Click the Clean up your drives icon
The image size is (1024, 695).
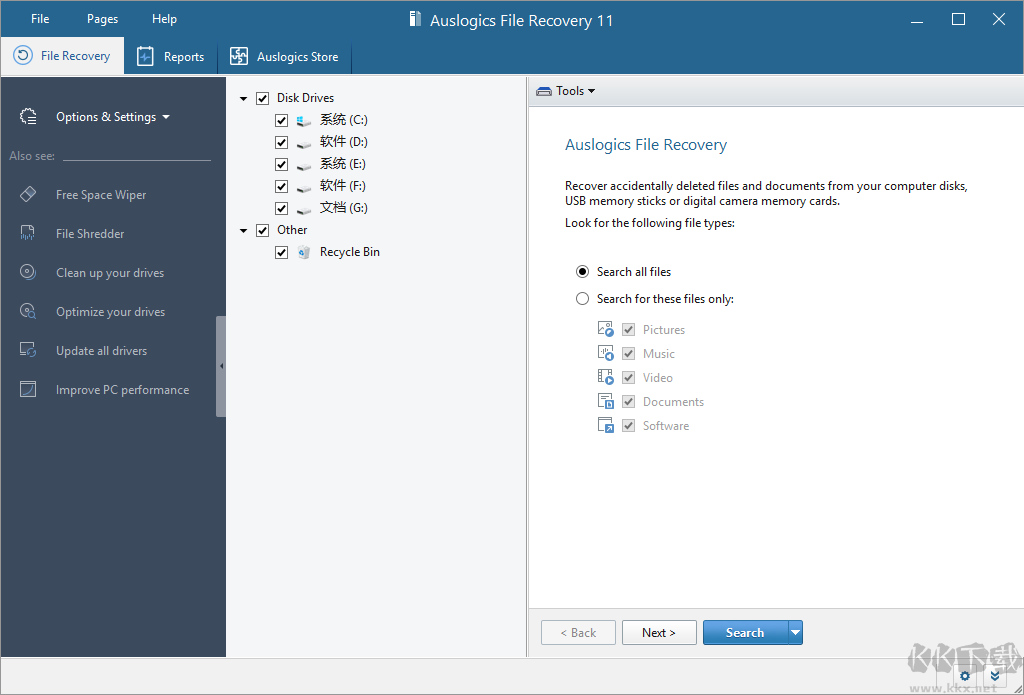(28, 273)
